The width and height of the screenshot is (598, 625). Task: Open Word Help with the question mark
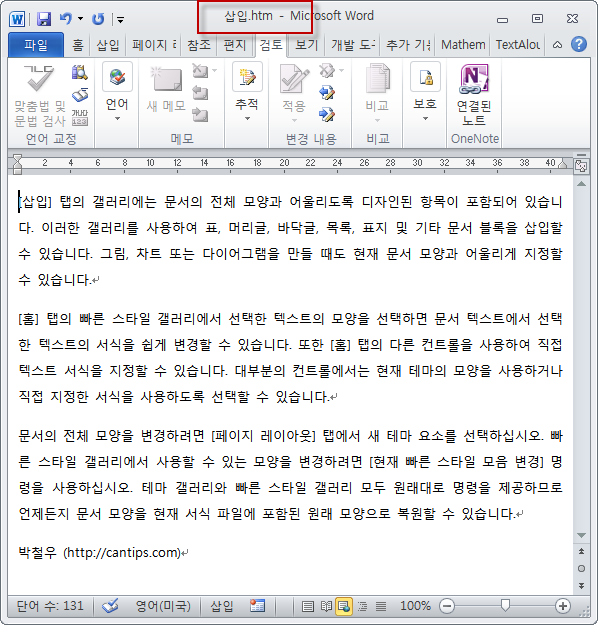click(x=578, y=44)
